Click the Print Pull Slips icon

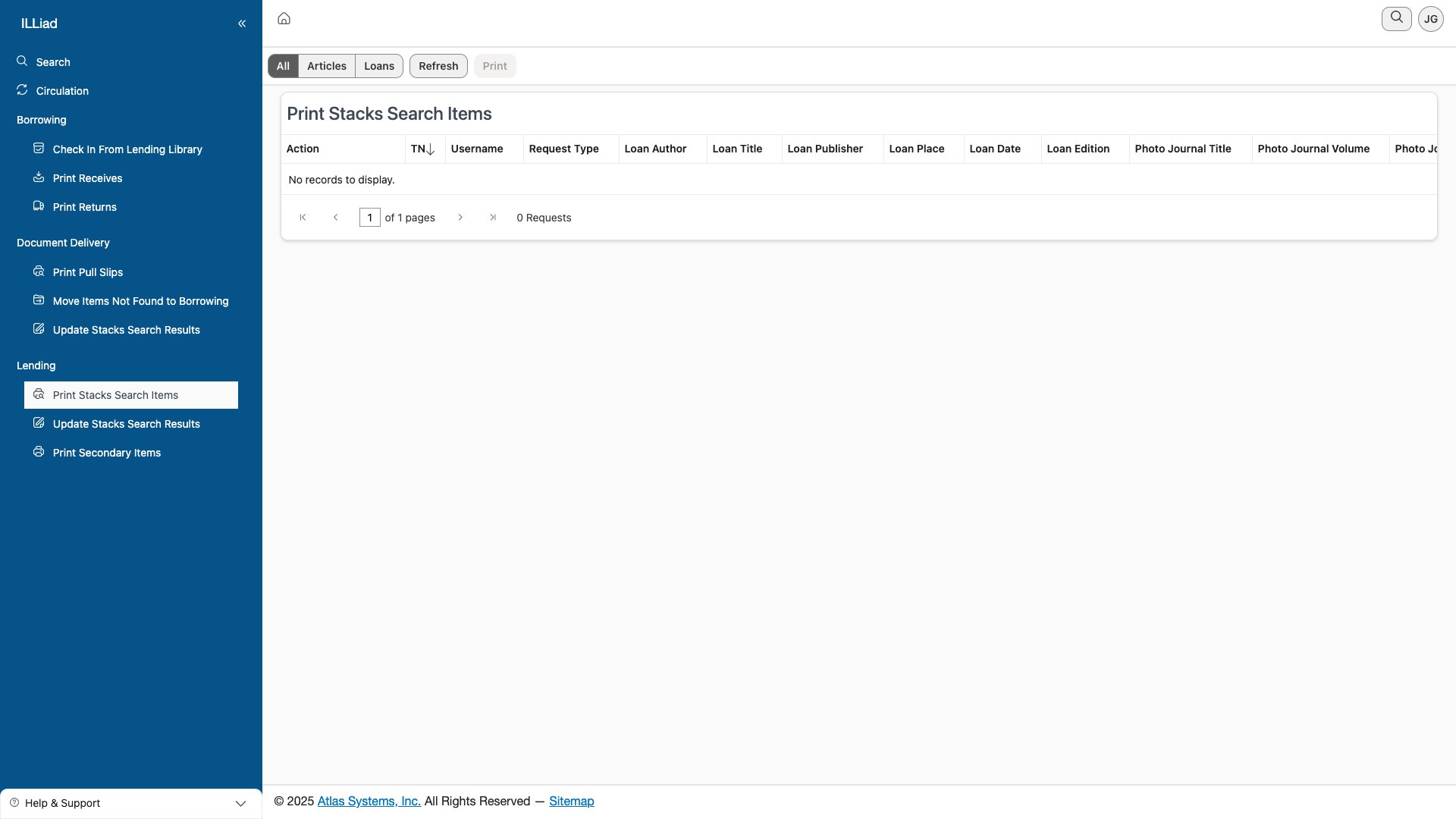tap(39, 271)
